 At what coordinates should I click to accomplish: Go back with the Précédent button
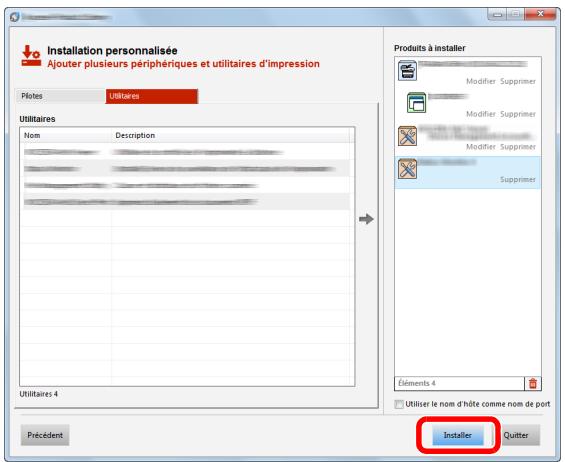(45, 435)
